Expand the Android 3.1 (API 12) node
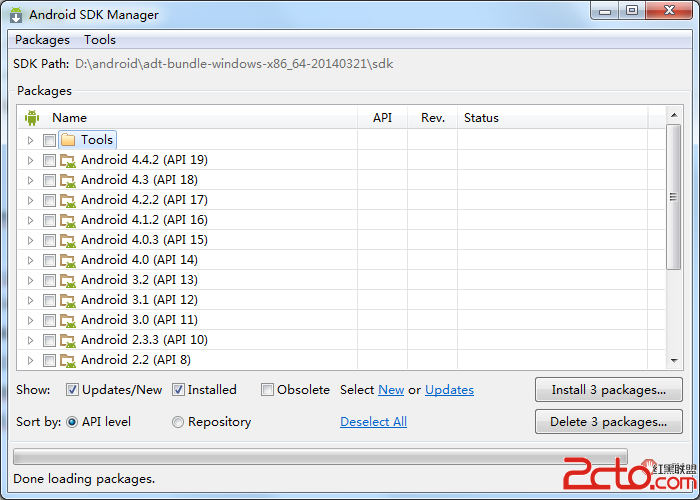700x500 pixels. [30, 300]
